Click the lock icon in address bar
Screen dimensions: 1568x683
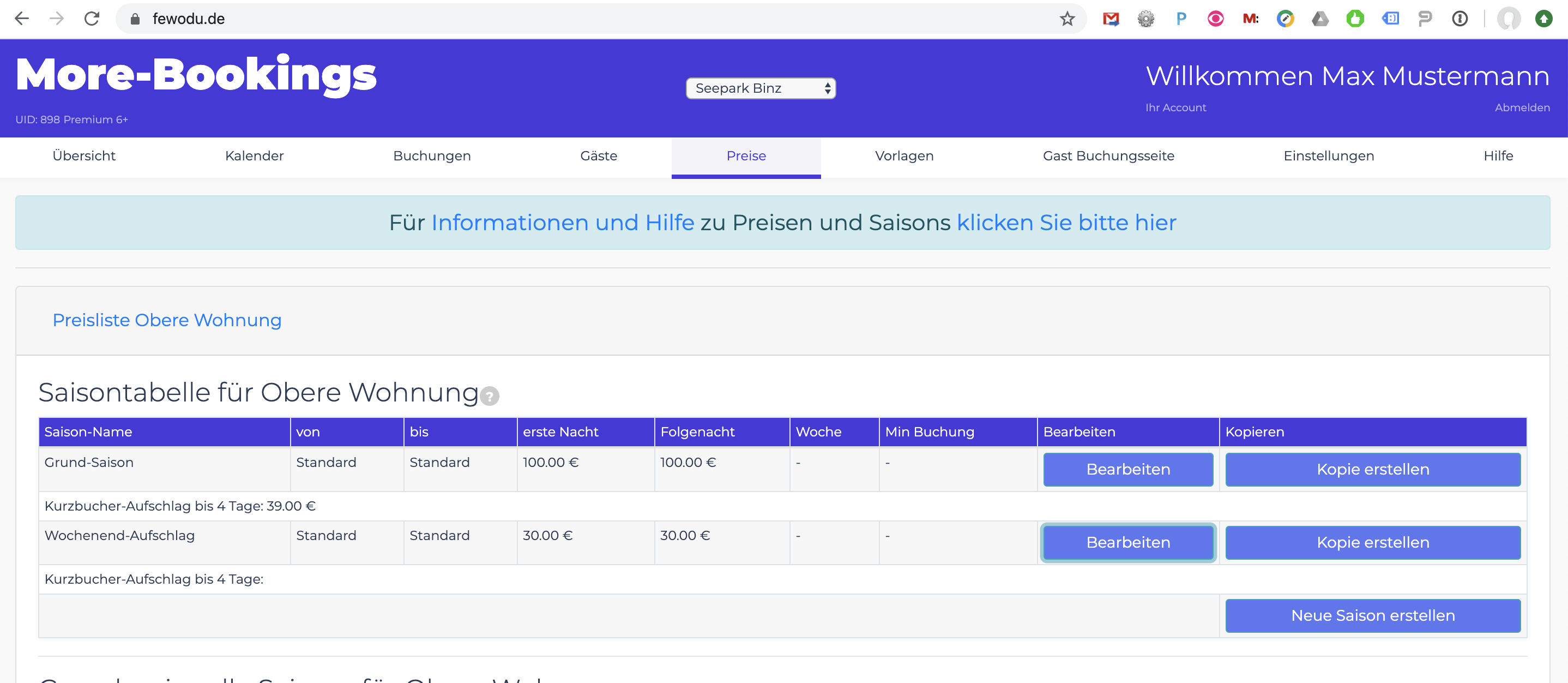(x=135, y=19)
